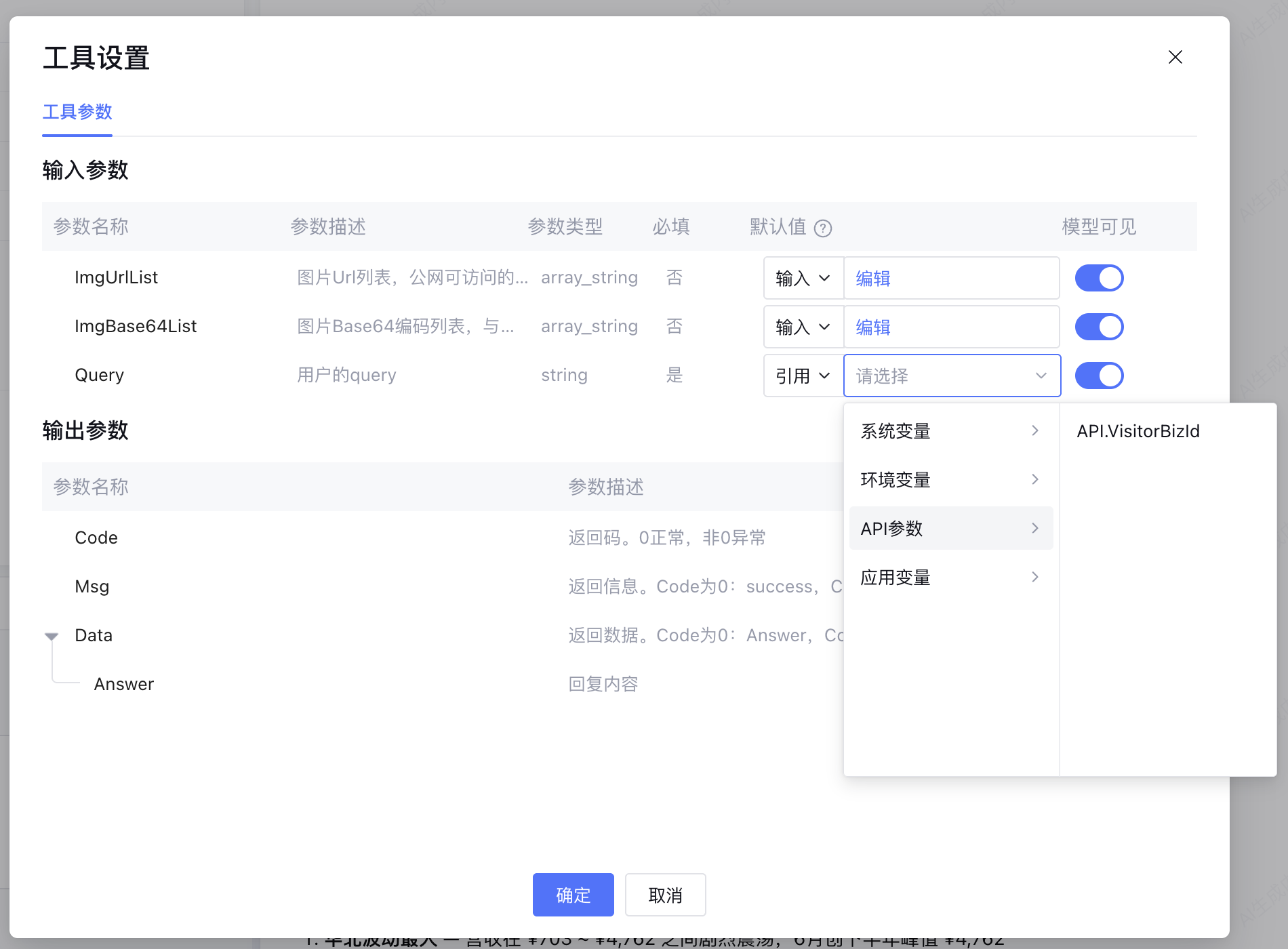Click the 返回码。0正常，非0异常 description
Screen dimensions: 1288x949
pos(667,538)
